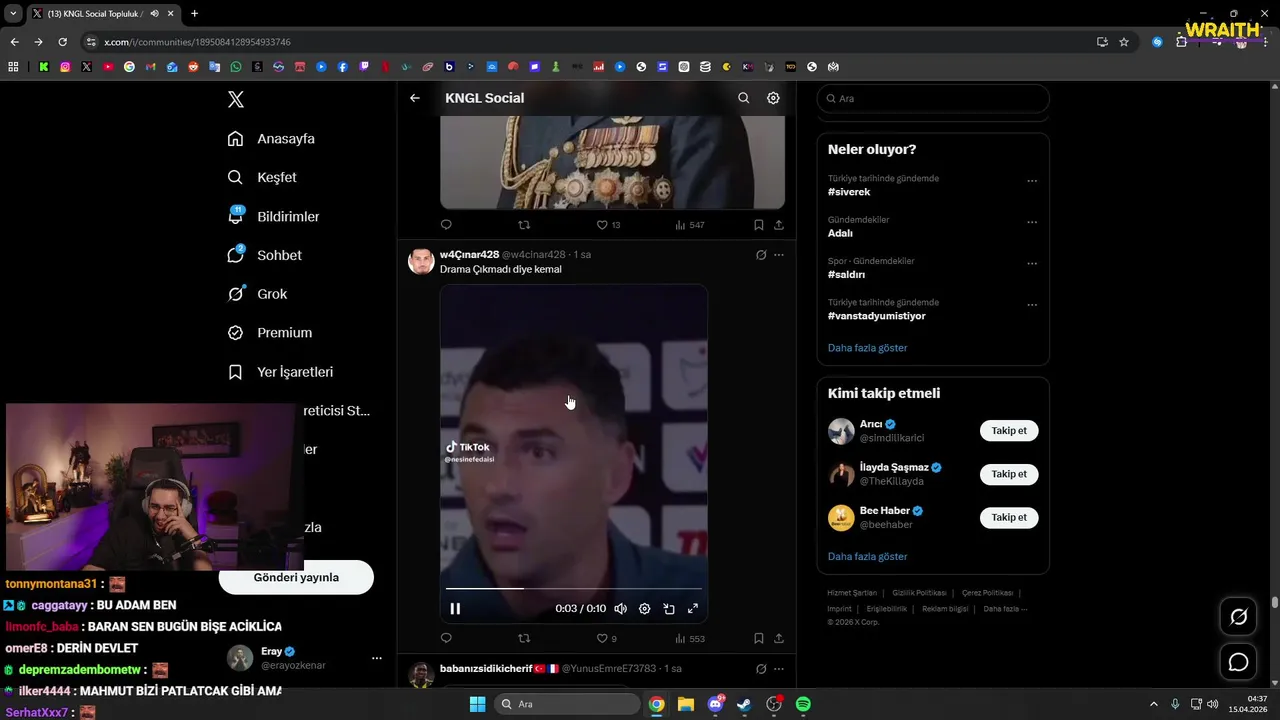Open Premium in the left navigation

[269, 333]
